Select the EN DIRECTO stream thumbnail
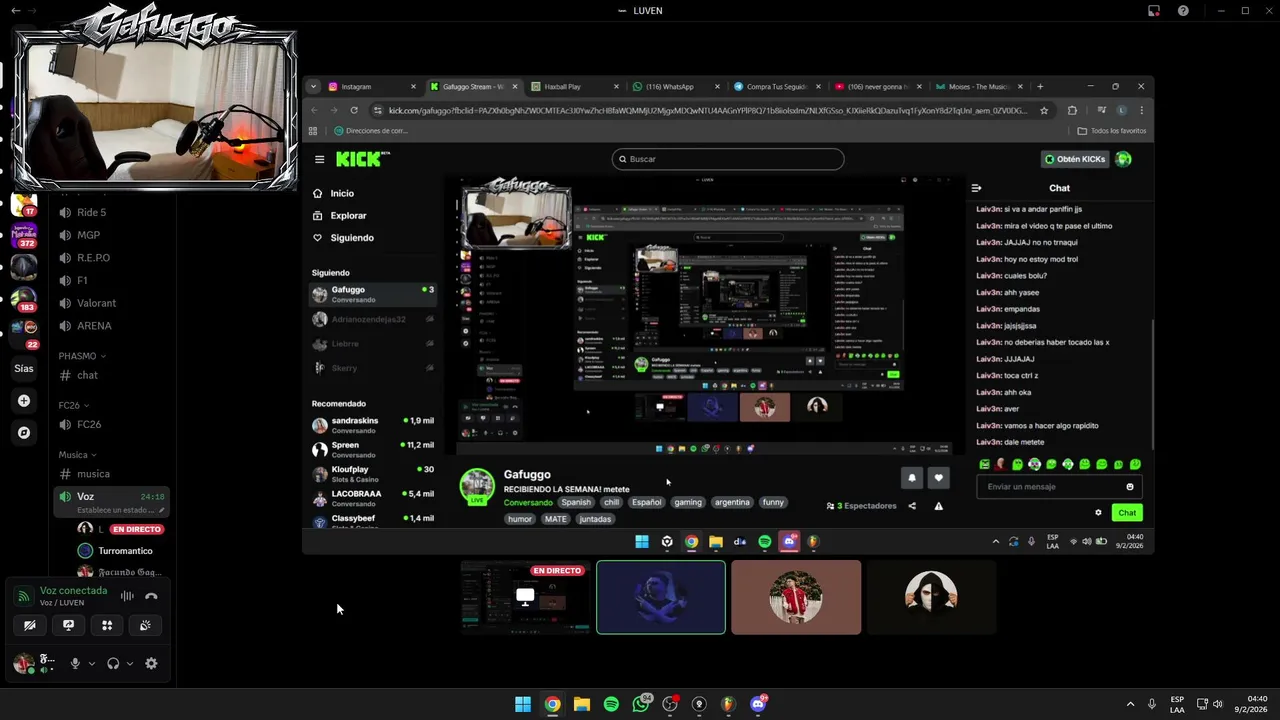The height and width of the screenshot is (720, 1280). pyautogui.click(x=526, y=597)
